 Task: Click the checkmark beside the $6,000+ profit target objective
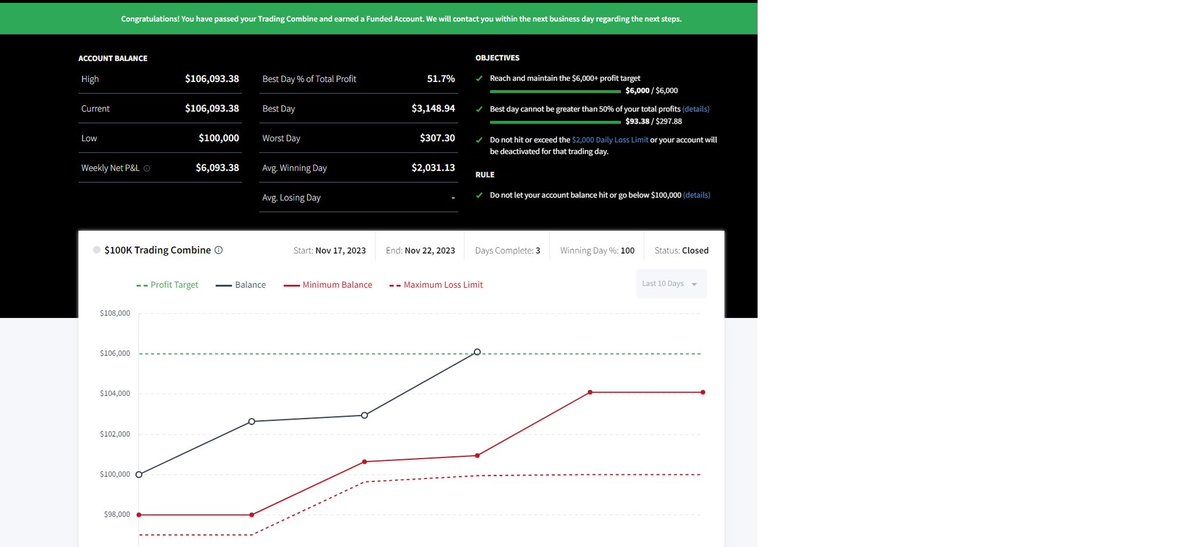pos(481,78)
